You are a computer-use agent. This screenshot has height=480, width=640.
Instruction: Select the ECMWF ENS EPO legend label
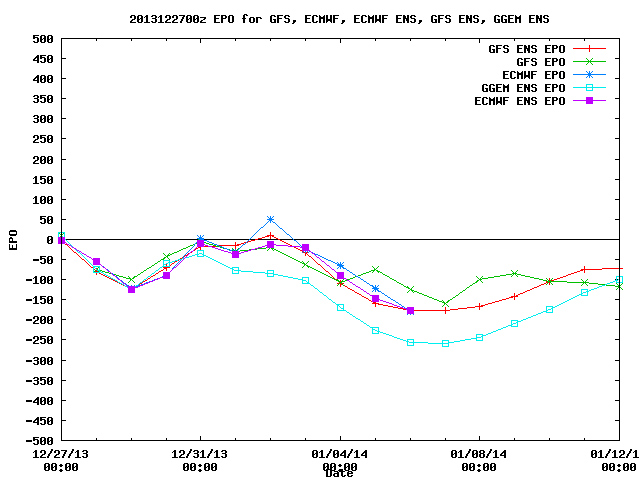click(x=520, y=101)
